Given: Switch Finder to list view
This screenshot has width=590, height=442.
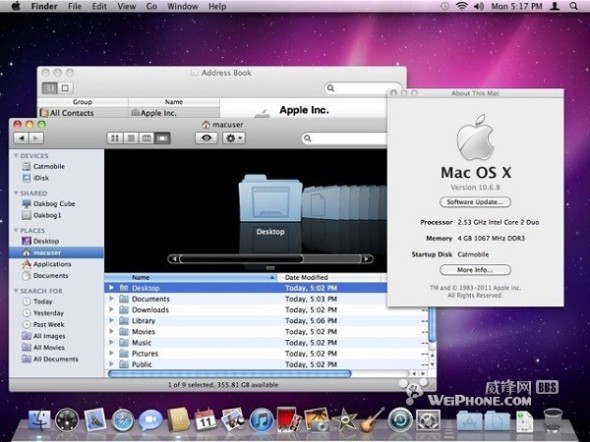Looking at the screenshot, I should click(131, 138).
